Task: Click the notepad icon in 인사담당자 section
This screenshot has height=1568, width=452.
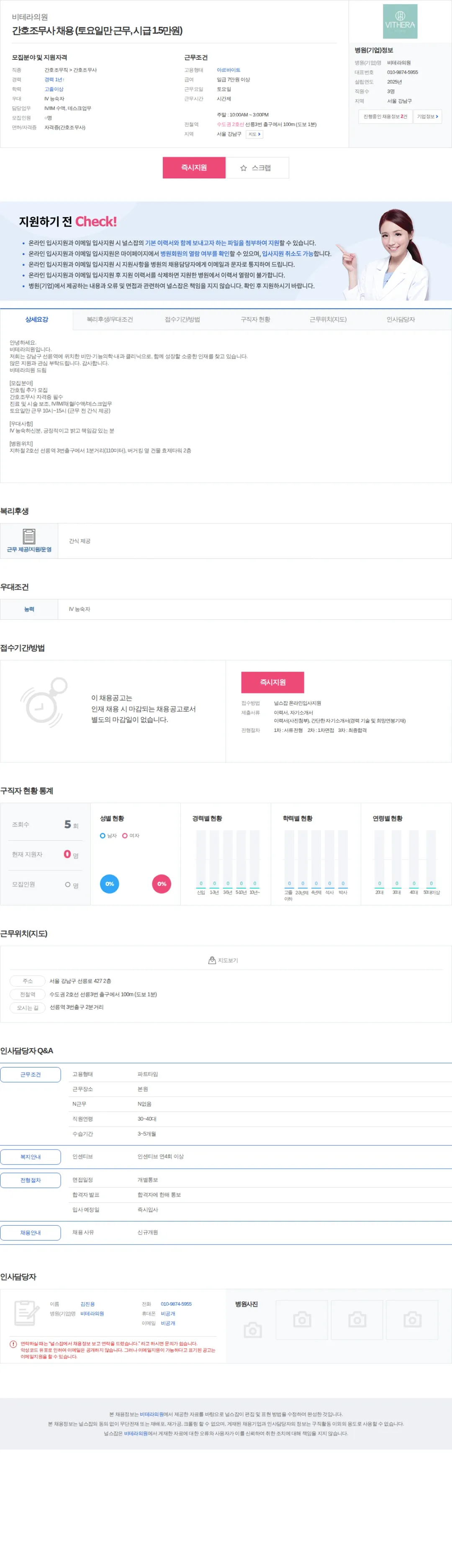Action: (26, 1313)
